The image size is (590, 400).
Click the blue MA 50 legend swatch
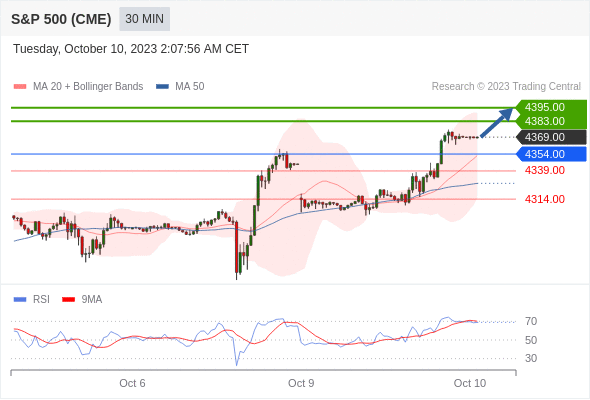coord(162,87)
